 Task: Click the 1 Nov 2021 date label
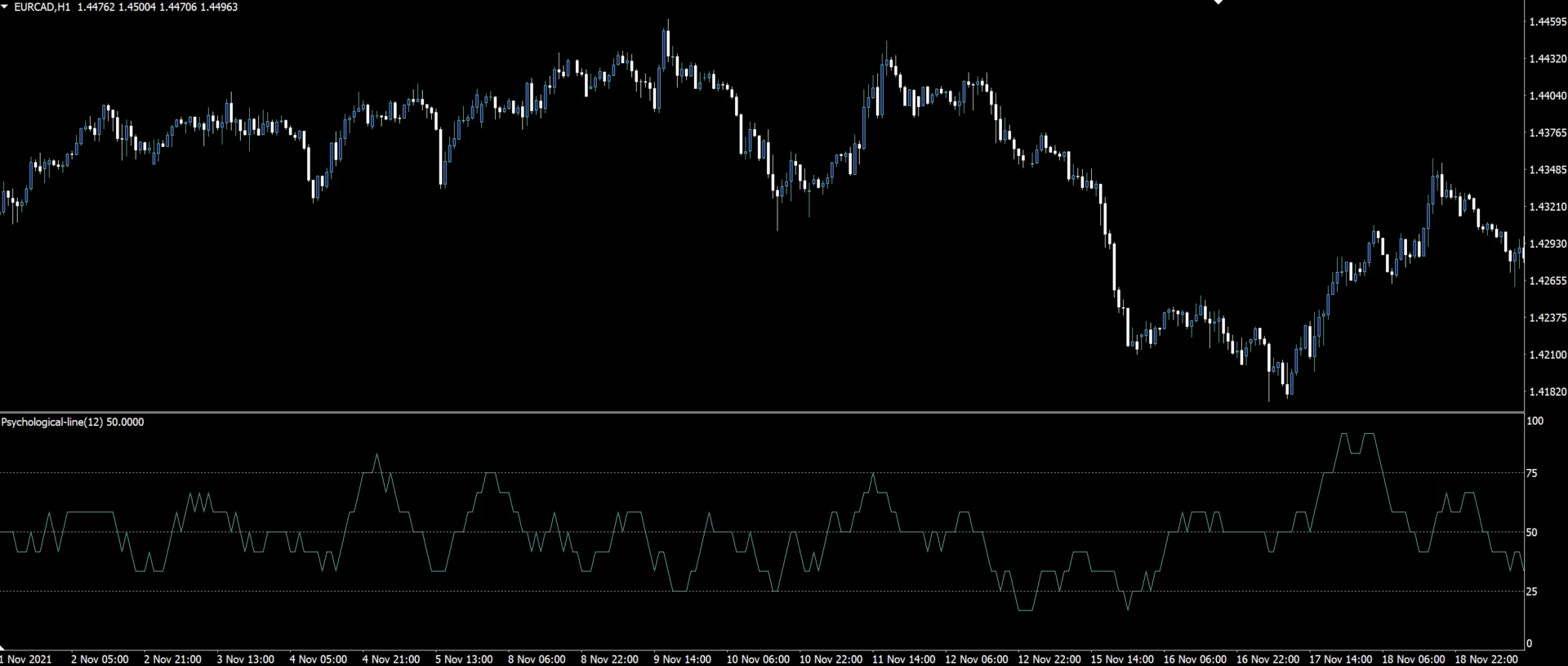pyautogui.click(x=26, y=659)
